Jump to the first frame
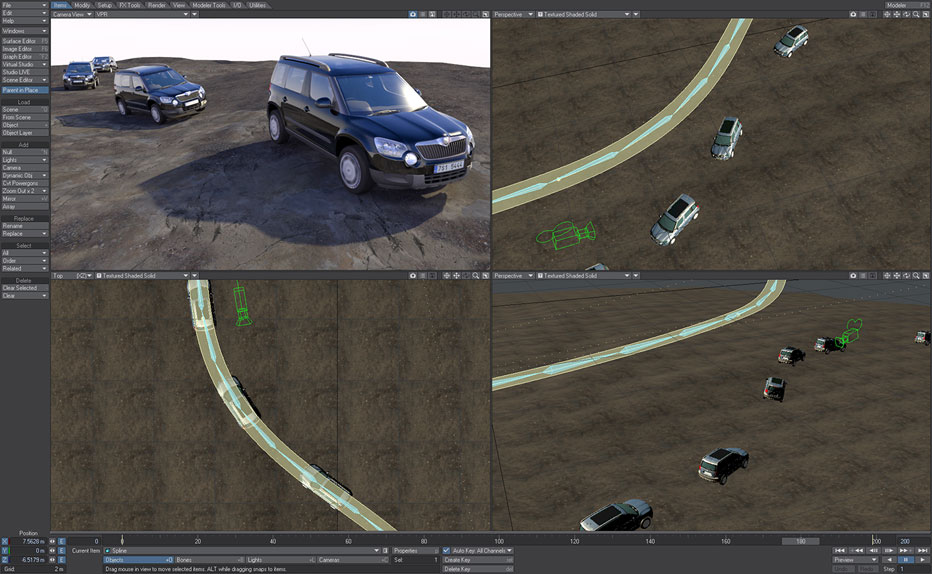This screenshot has width=932, height=574. click(x=839, y=551)
